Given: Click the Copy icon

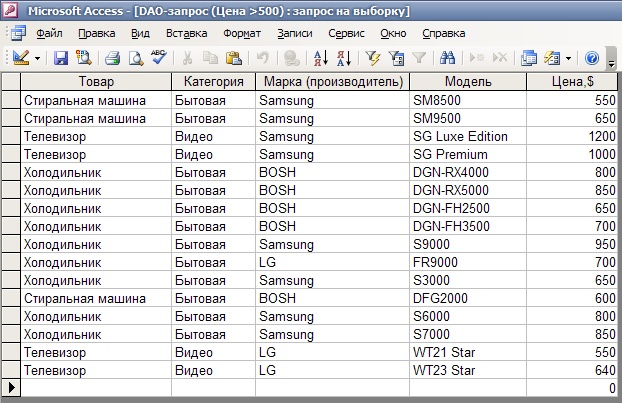Looking at the screenshot, I should pyautogui.click(x=210, y=58).
